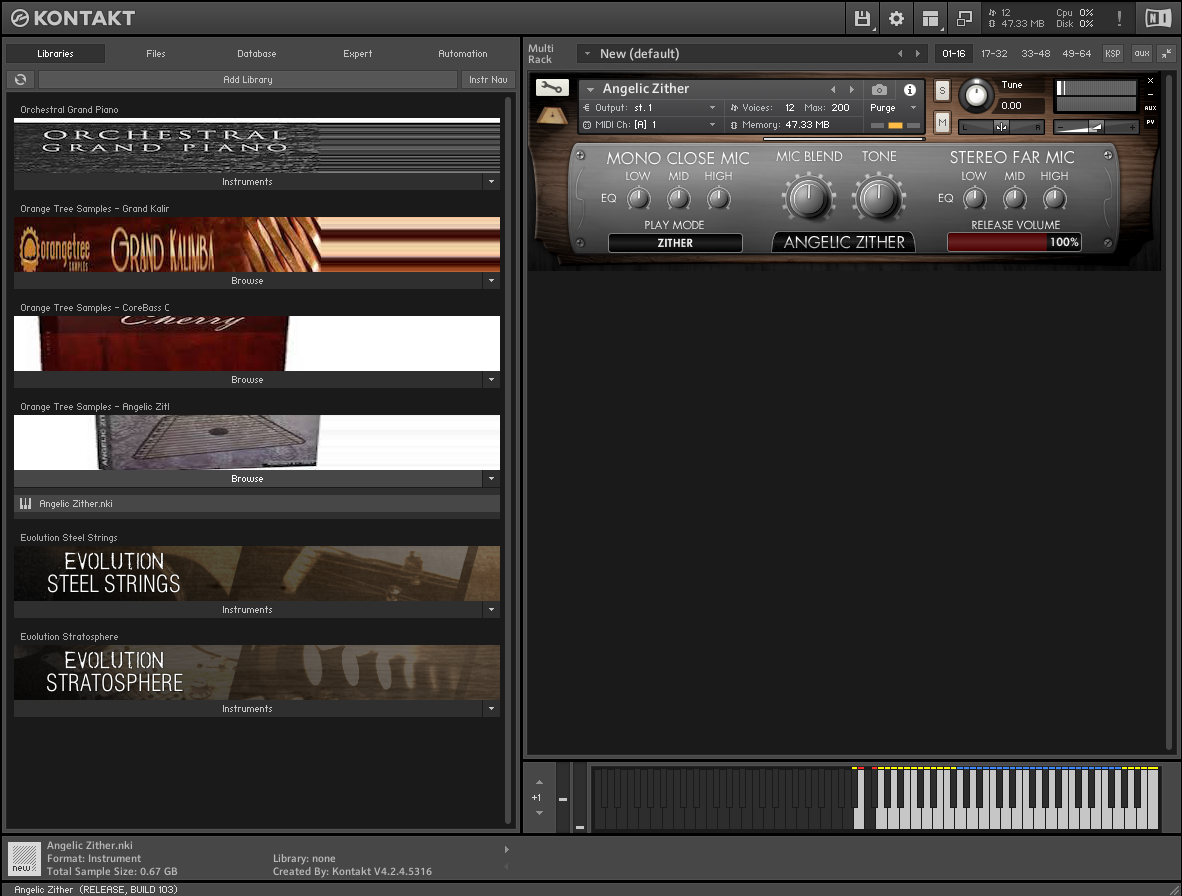Open the MIDI Ch dropdown
The width and height of the screenshot is (1182, 896).
tap(650, 124)
